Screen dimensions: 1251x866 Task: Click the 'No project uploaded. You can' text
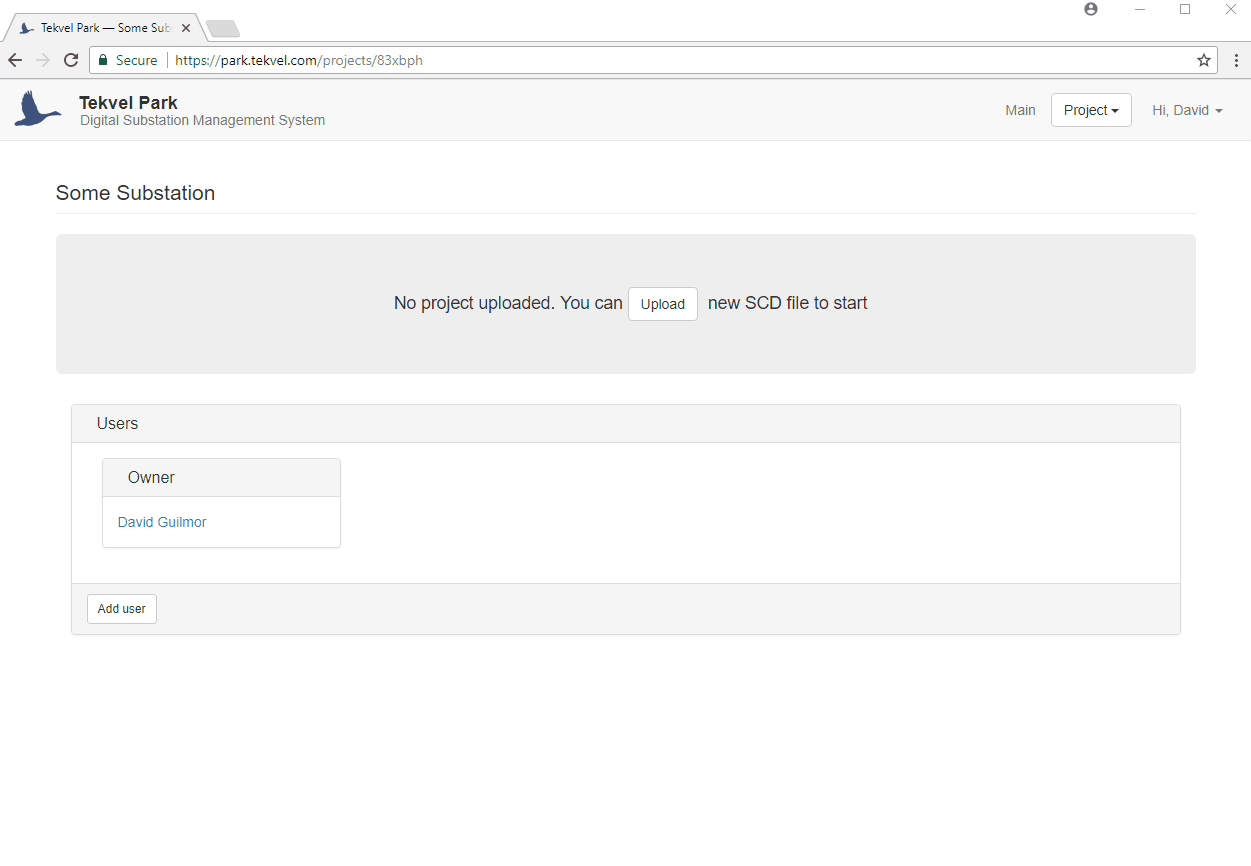click(508, 303)
